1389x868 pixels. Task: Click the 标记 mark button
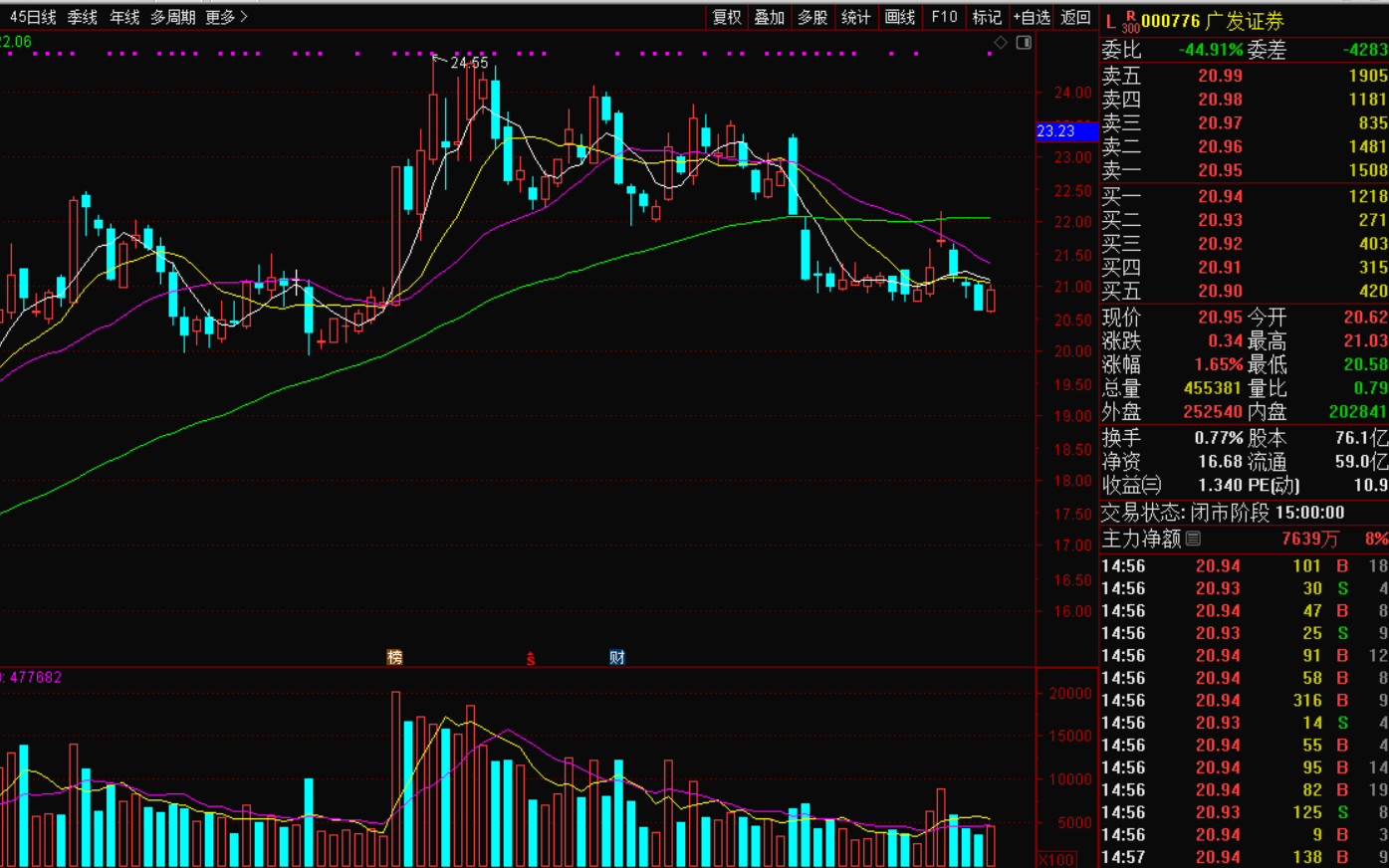(x=987, y=17)
